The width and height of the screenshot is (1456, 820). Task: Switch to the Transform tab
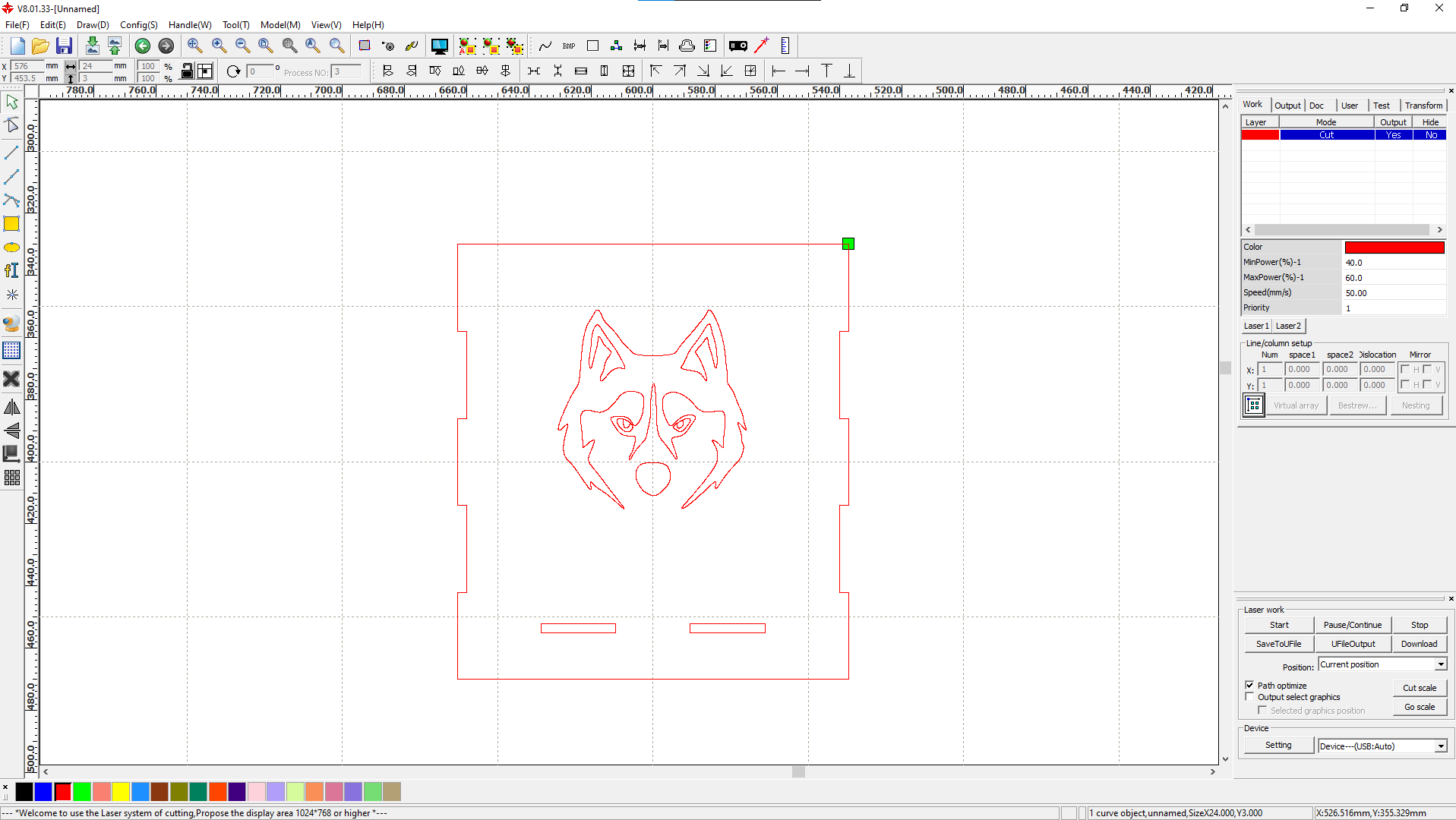coord(1423,106)
